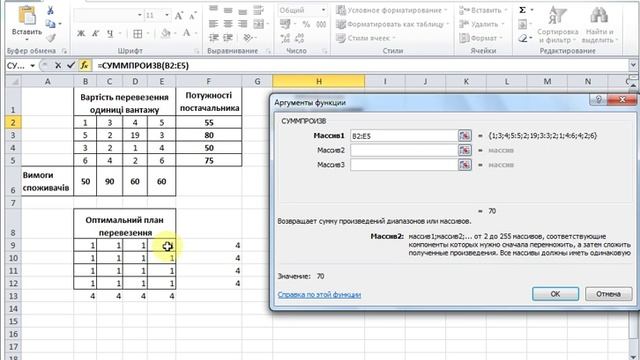The image size is (640, 360).
Task: Open the Name Box dropdown arrow
Action: [32, 66]
